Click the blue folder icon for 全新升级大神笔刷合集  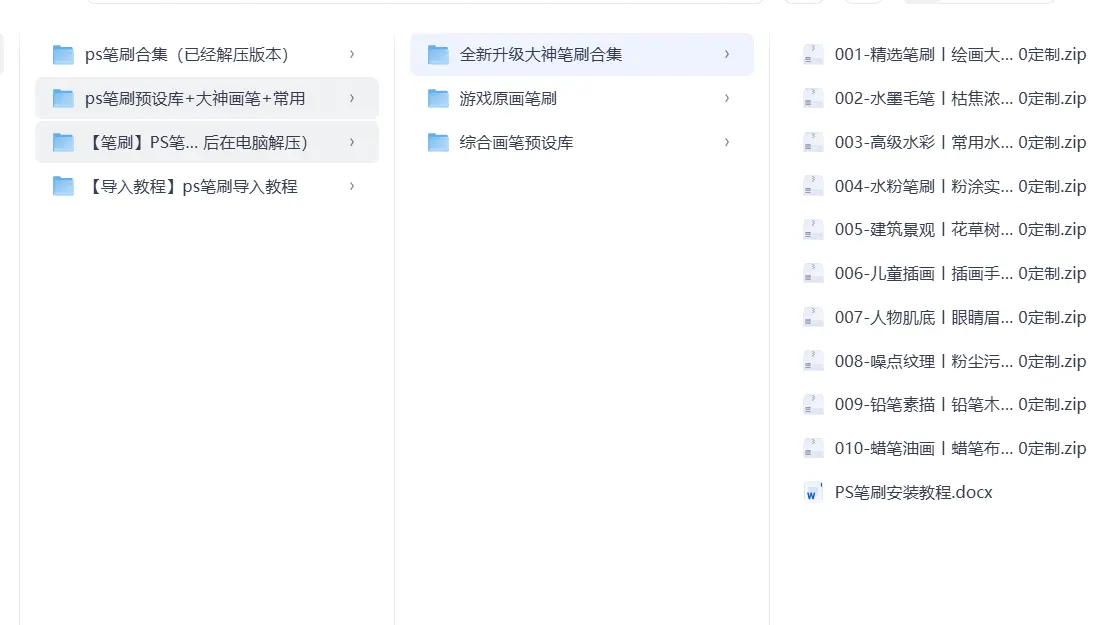coord(437,55)
